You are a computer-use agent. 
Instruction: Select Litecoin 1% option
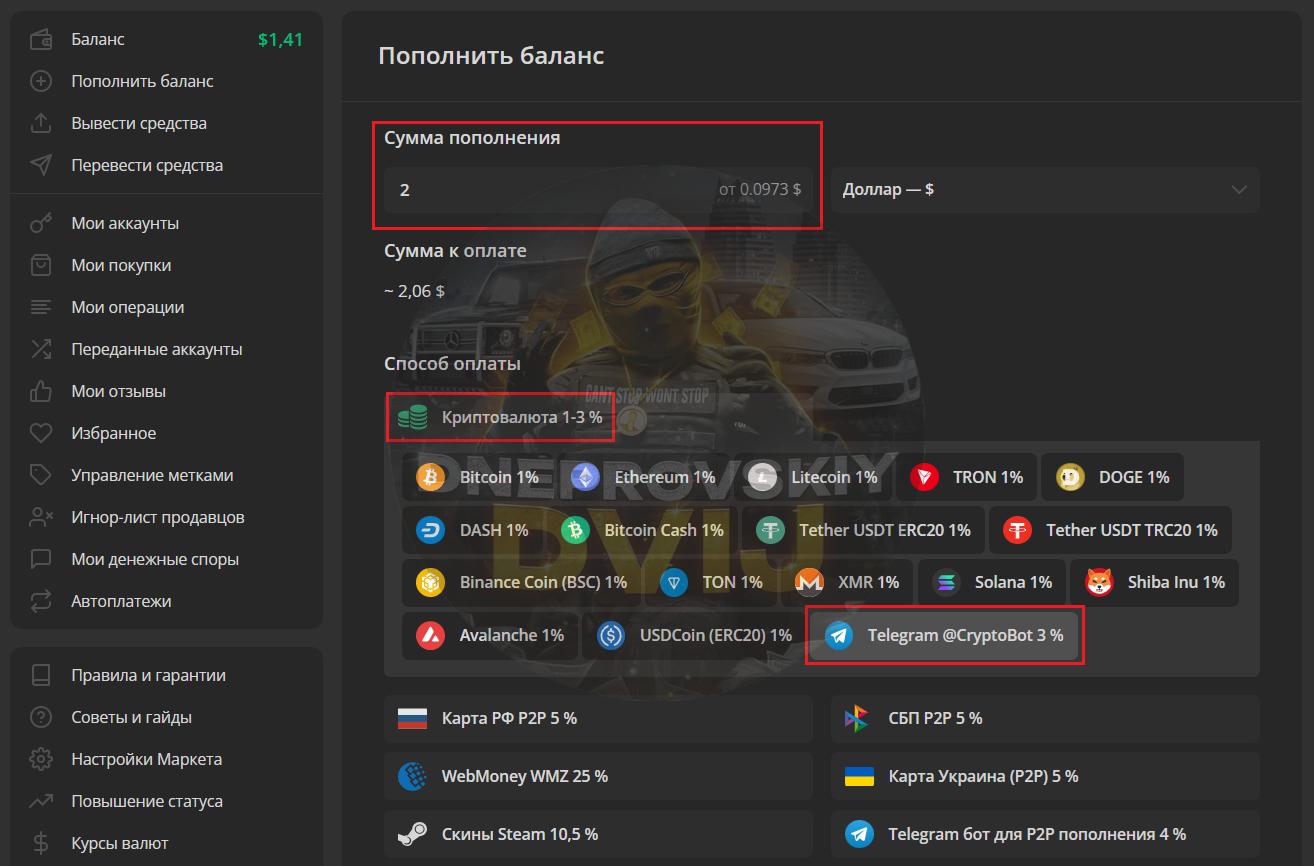pos(813,478)
